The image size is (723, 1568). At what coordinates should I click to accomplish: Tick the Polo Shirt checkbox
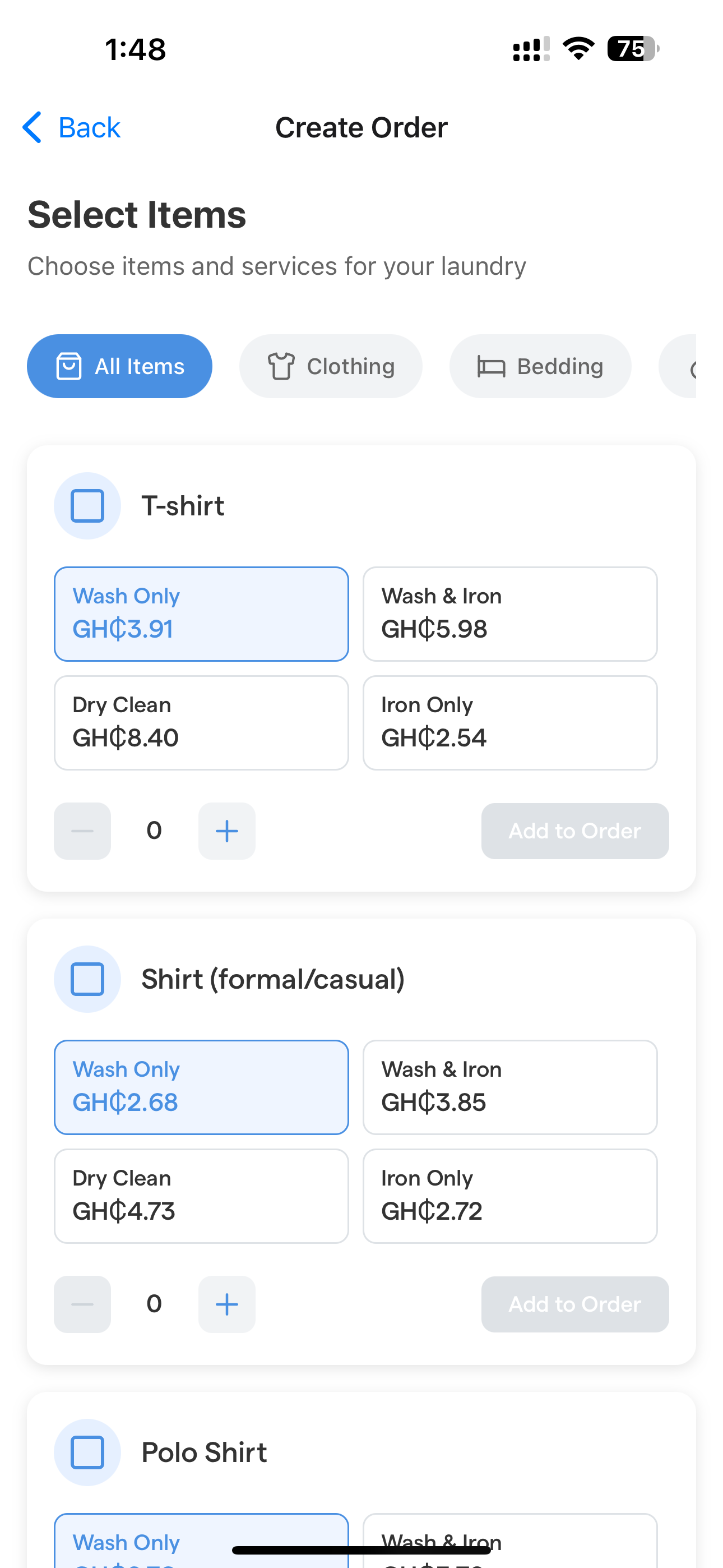pyautogui.click(x=87, y=1452)
